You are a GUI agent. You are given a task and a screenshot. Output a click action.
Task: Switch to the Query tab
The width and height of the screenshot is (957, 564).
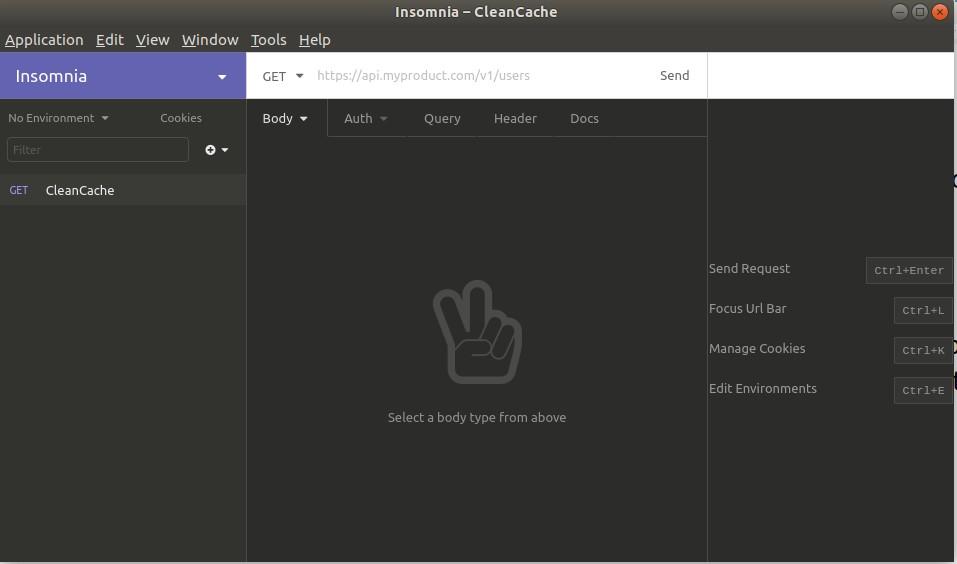(441, 119)
